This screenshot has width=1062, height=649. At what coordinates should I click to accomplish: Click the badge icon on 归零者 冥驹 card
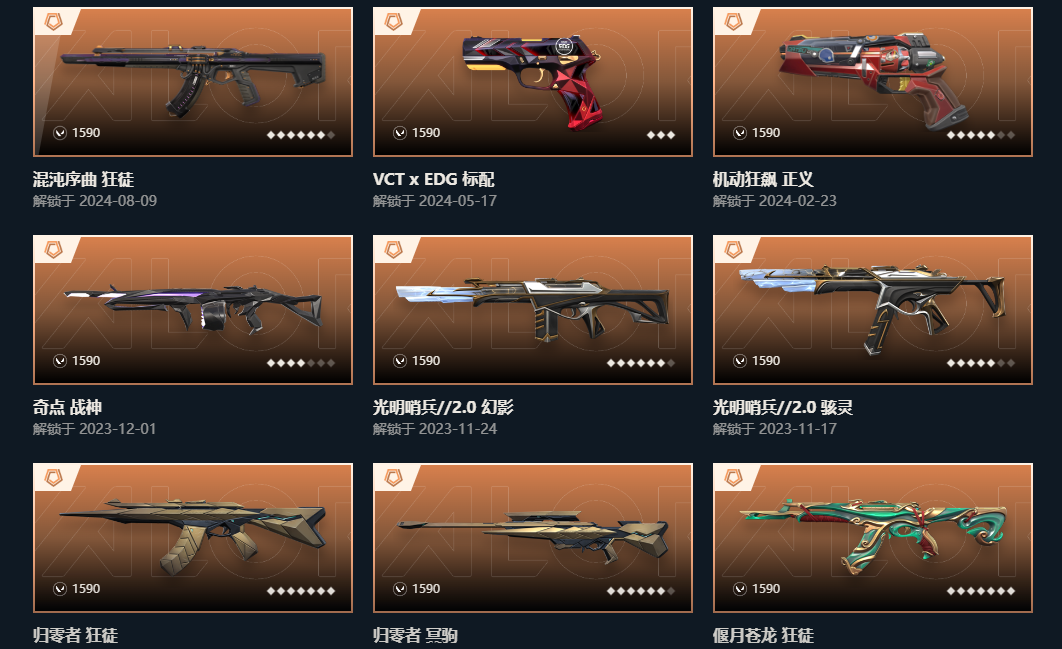pos(394,478)
